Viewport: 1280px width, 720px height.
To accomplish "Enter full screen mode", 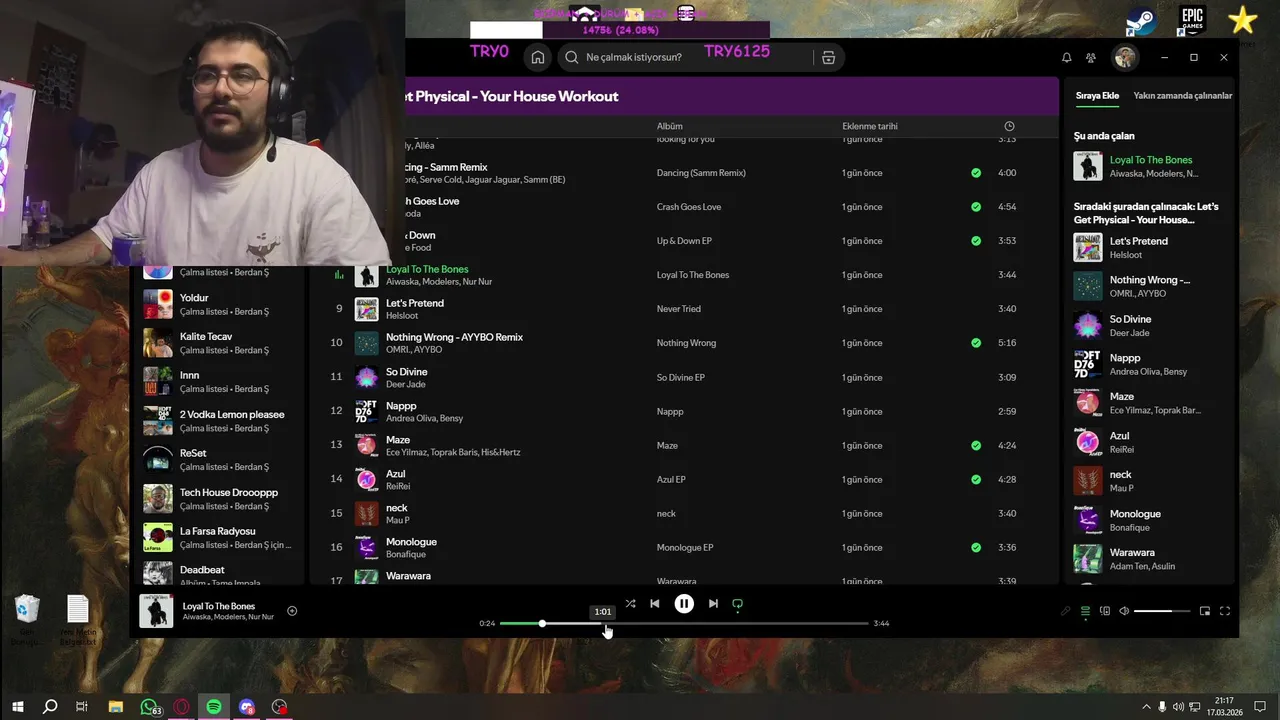I will pyautogui.click(x=1225, y=611).
